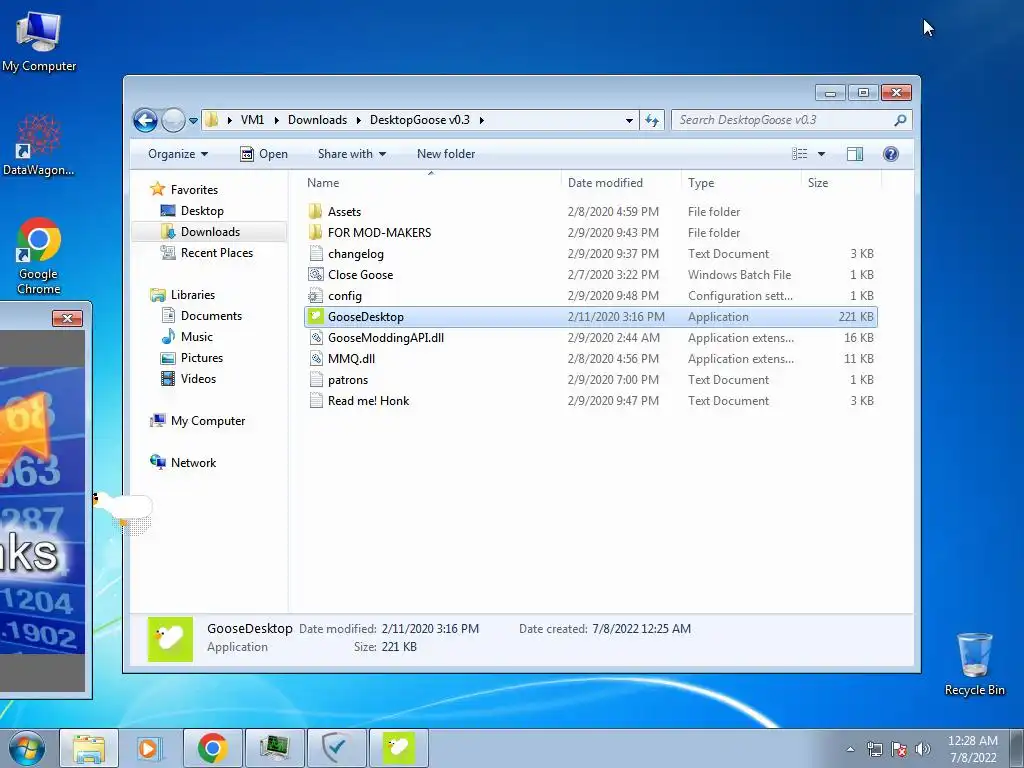This screenshot has width=1024, height=768.
Task: Click the Change your view icon
Action: pos(800,154)
